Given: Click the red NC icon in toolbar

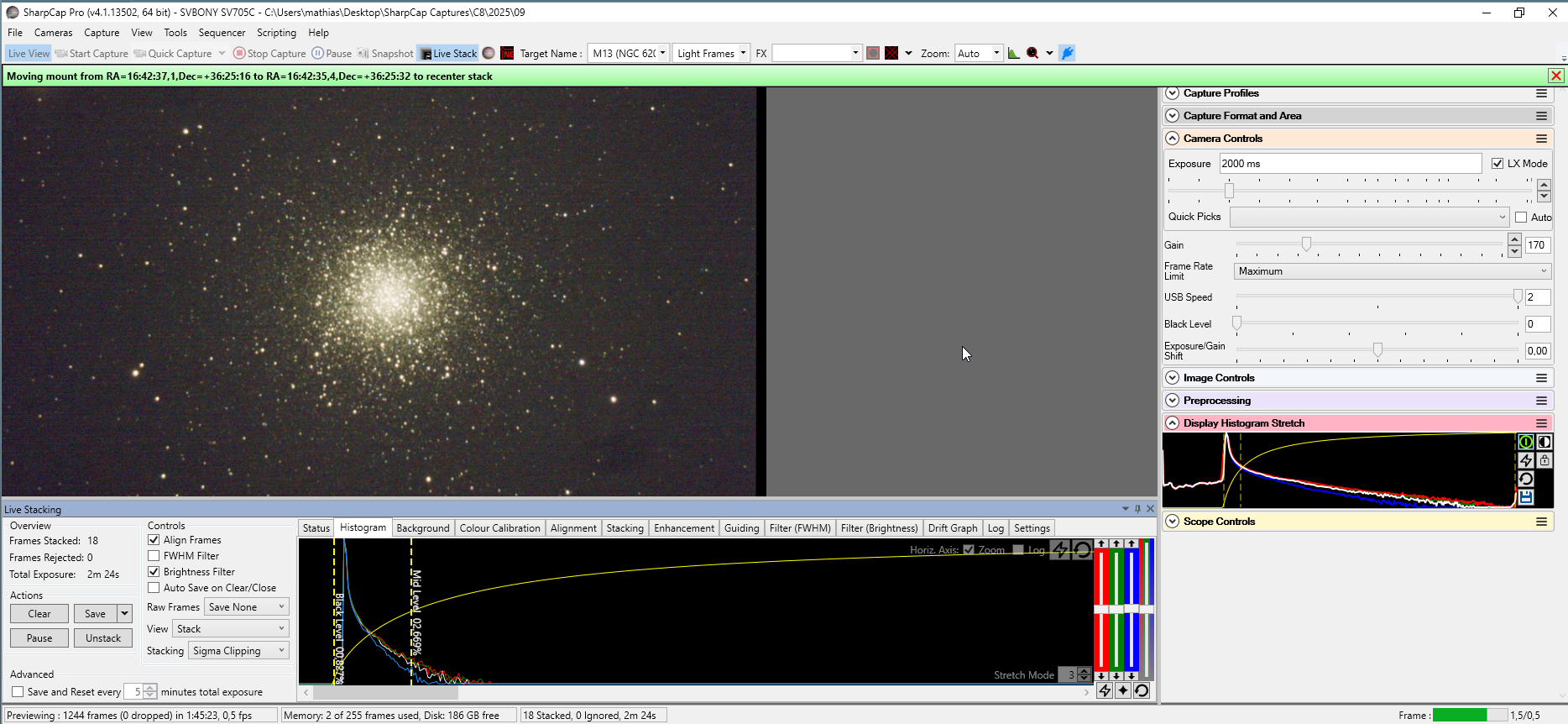Looking at the screenshot, I should click(x=507, y=53).
